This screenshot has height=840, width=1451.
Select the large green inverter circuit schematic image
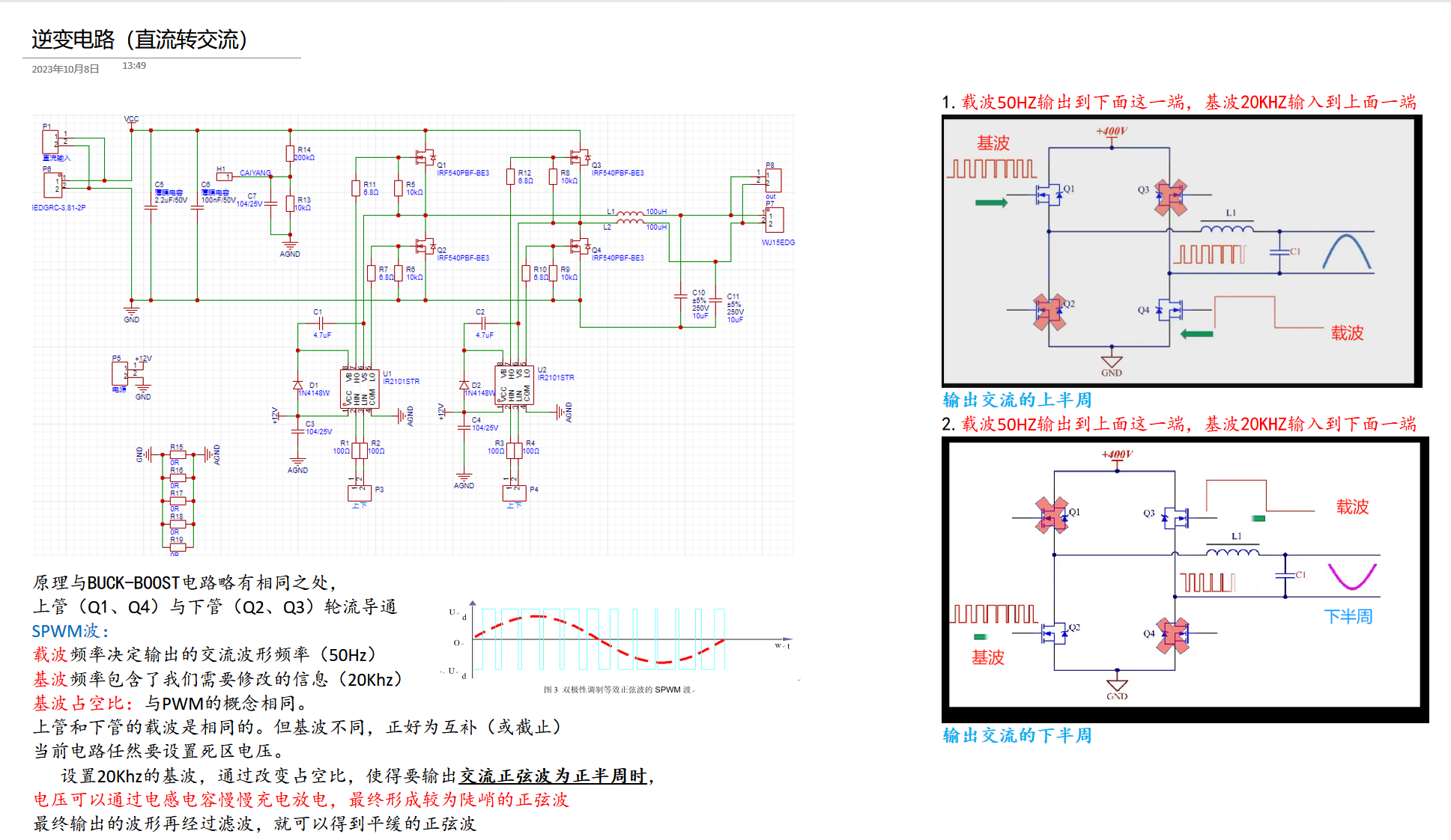(x=414, y=335)
